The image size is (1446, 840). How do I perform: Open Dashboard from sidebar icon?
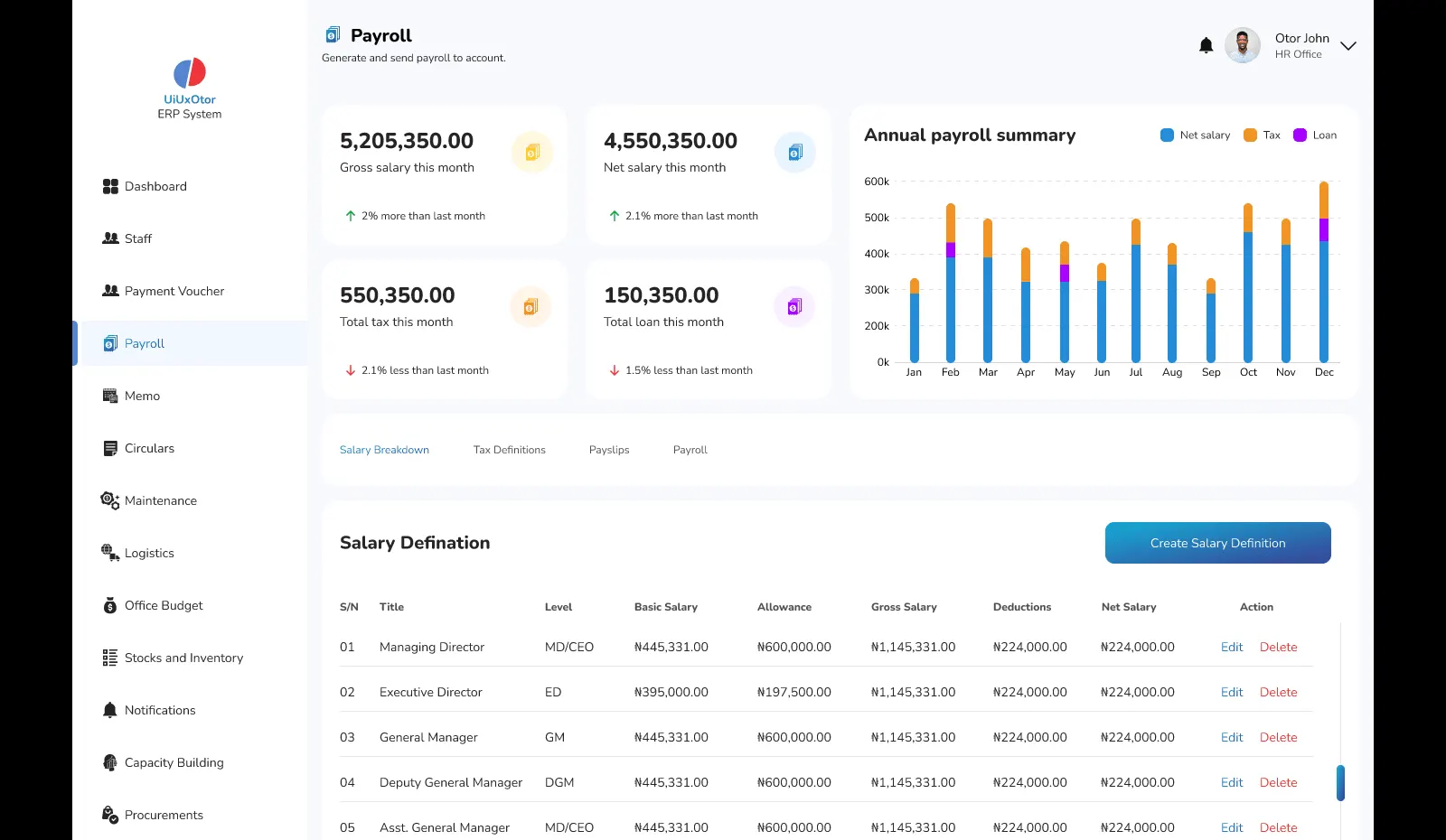[x=110, y=186]
